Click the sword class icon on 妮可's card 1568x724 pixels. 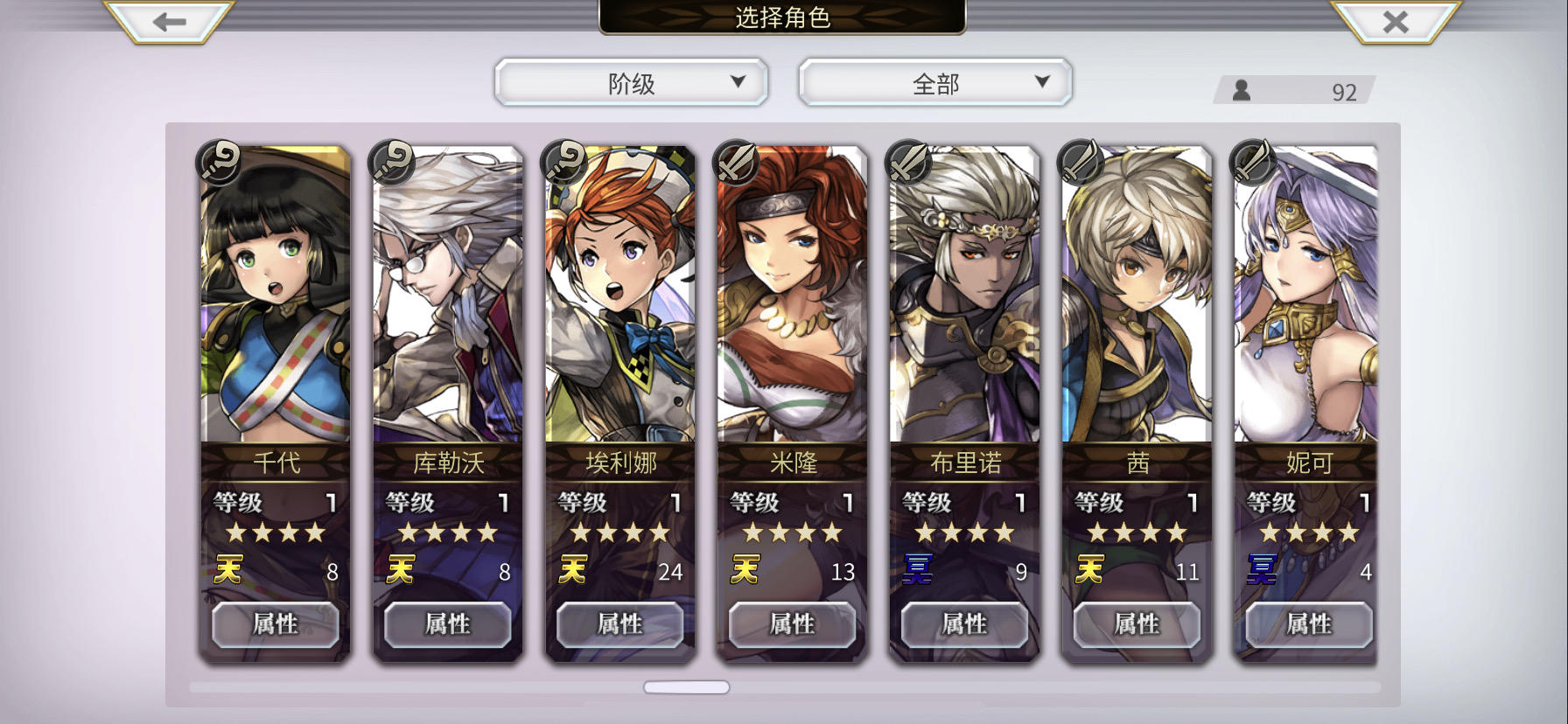click(x=1253, y=162)
